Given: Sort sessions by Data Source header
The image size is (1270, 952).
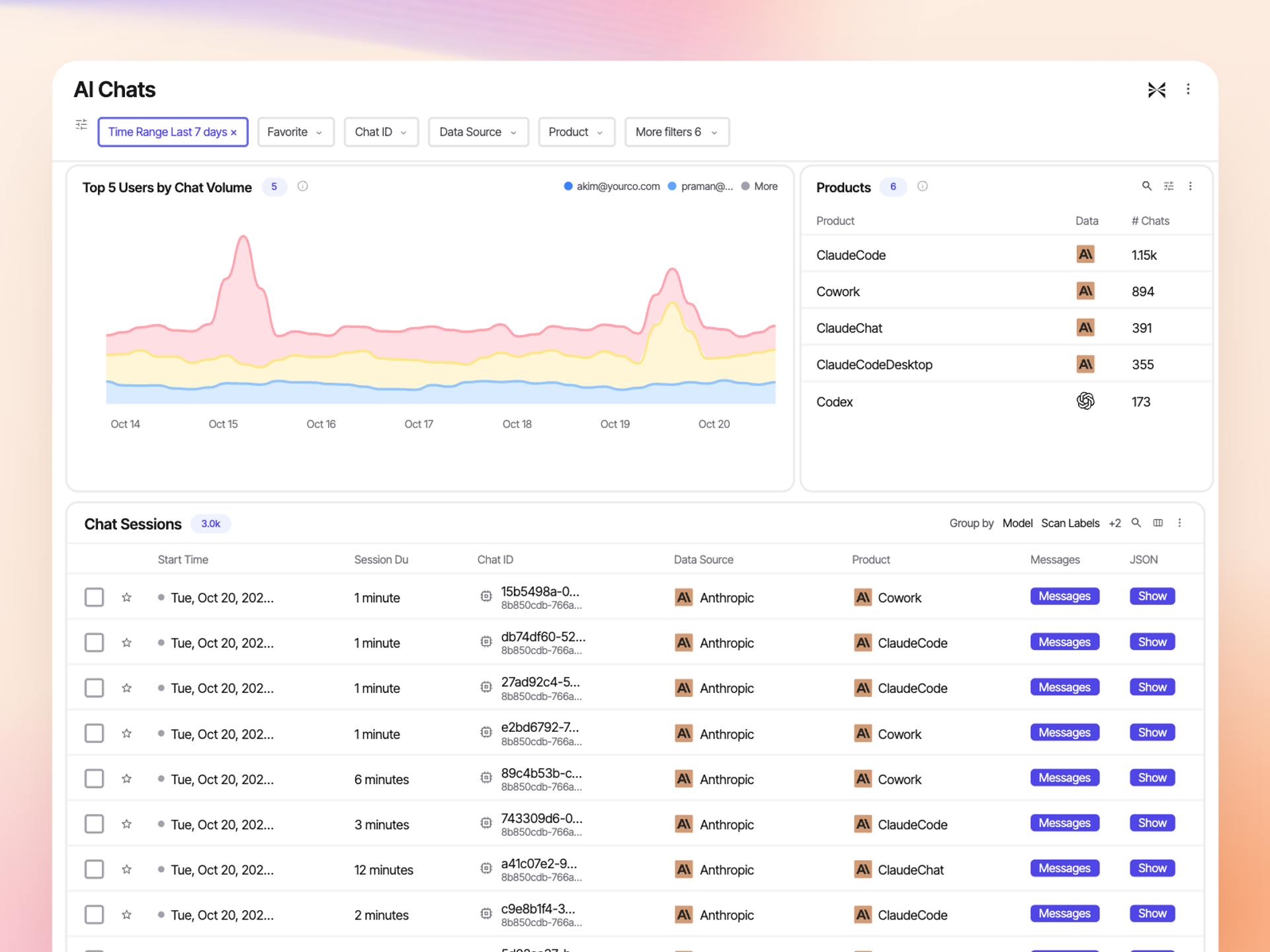Looking at the screenshot, I should pos(704,560).
